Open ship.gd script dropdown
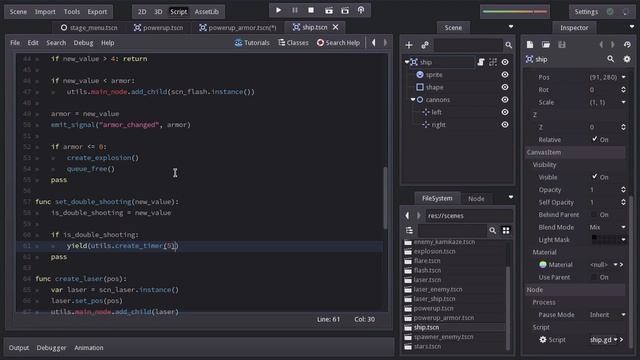Viewport: 640px width, 360px height. (x=616, y=340)
